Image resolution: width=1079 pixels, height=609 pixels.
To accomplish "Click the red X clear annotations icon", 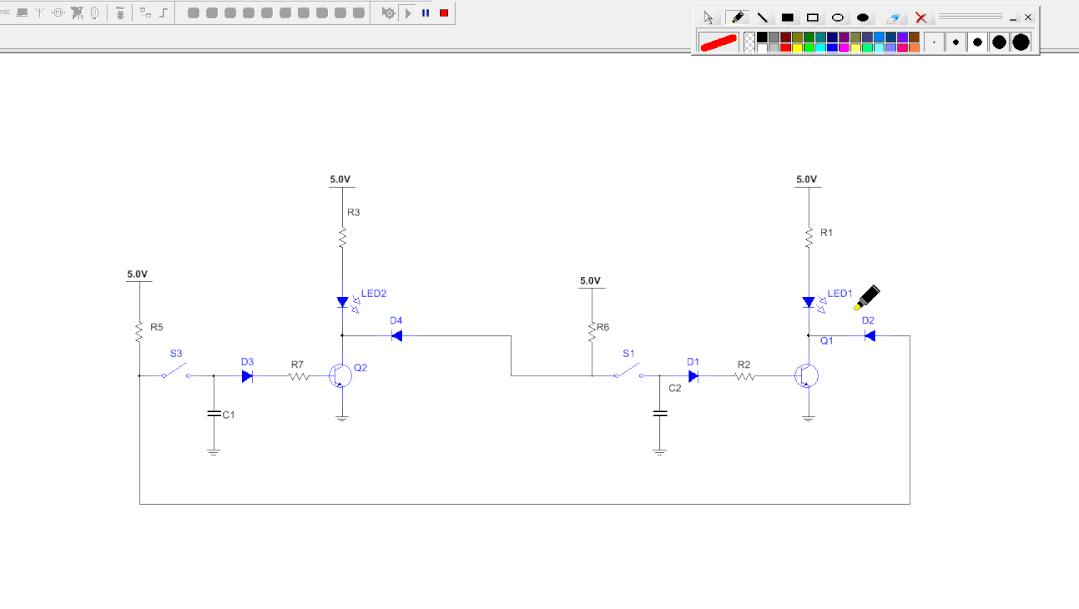I will pyautogui.click(x=921, y=18).
